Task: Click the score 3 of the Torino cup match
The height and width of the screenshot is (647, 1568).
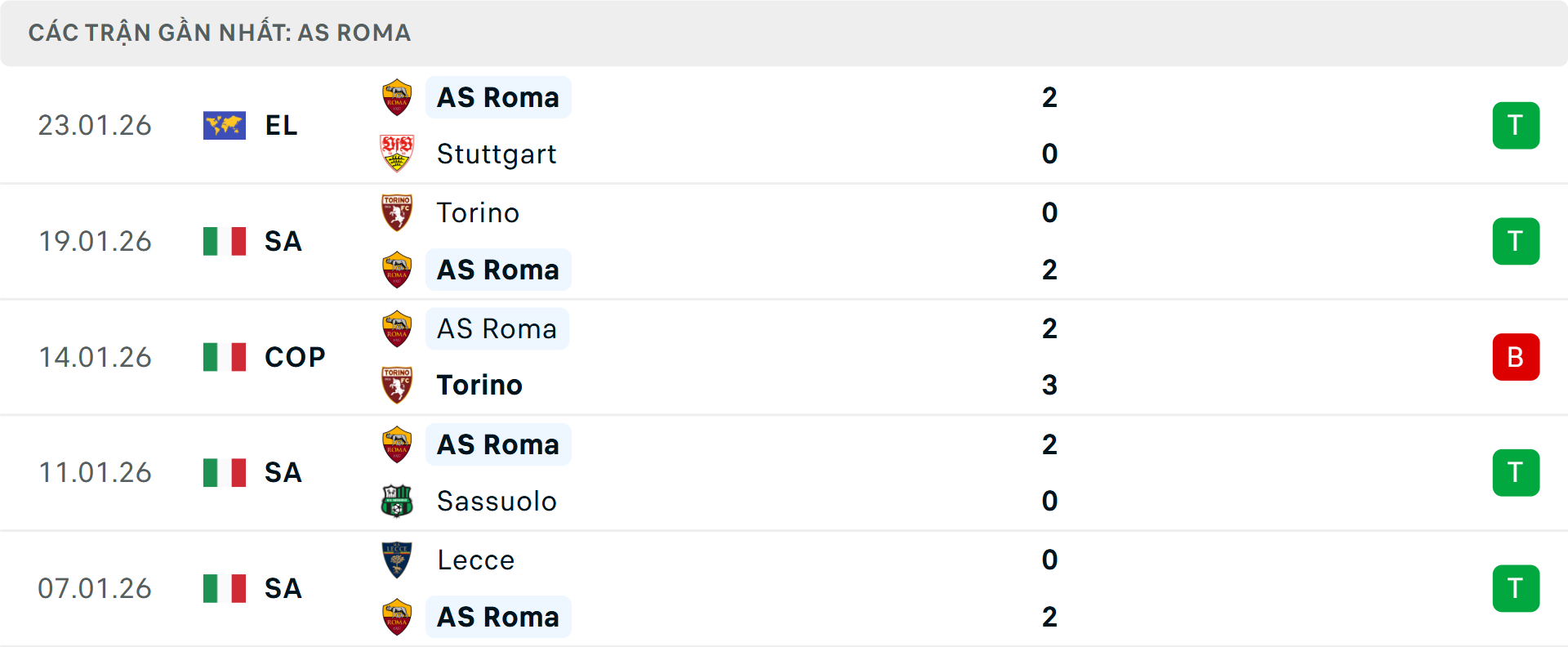Action: (1051, 384)
